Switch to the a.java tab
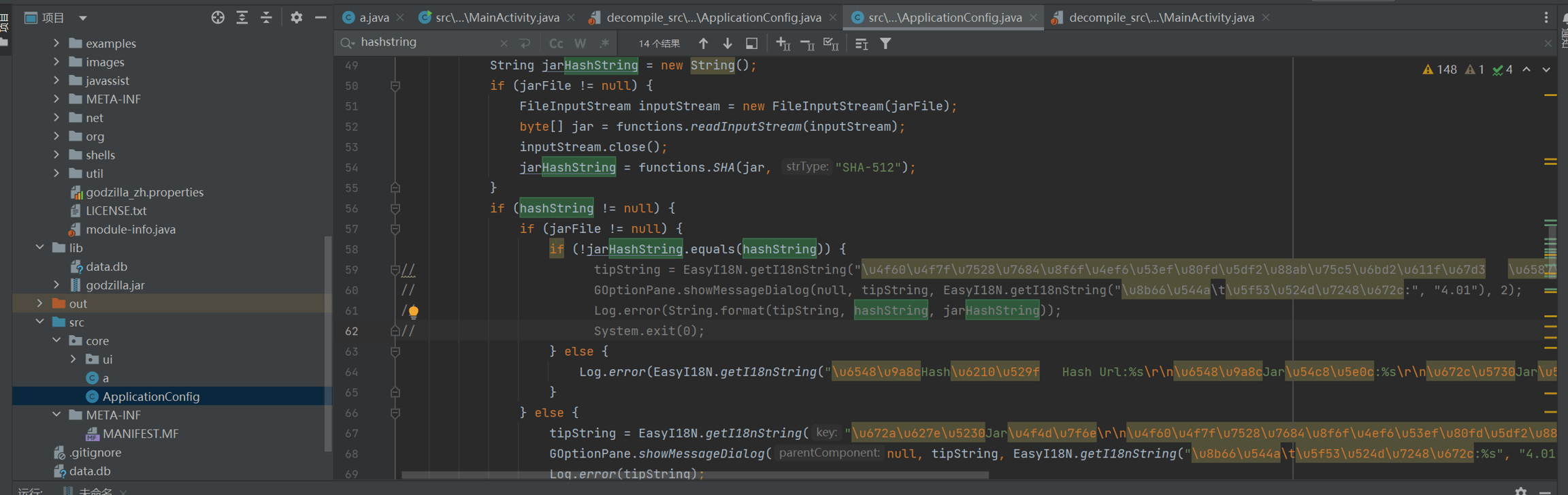Screen dimensions: 1568x495 [374, 18]
